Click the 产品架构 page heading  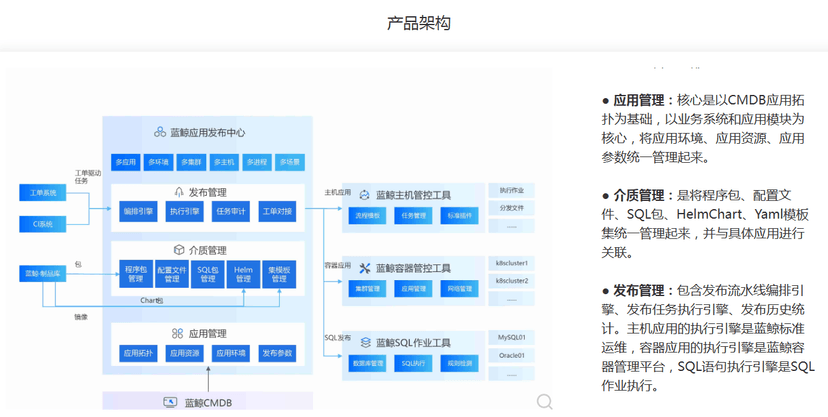pos(419,23)
